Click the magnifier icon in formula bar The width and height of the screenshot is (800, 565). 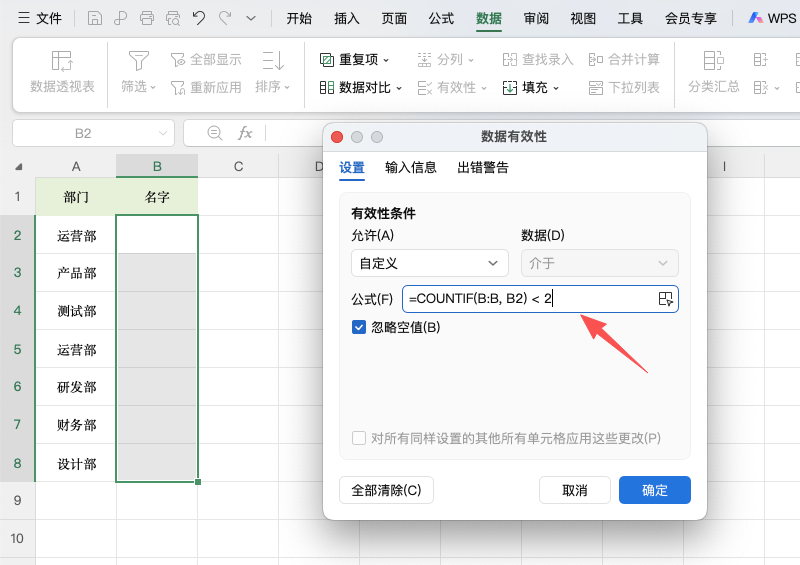[x=215, y=134]
